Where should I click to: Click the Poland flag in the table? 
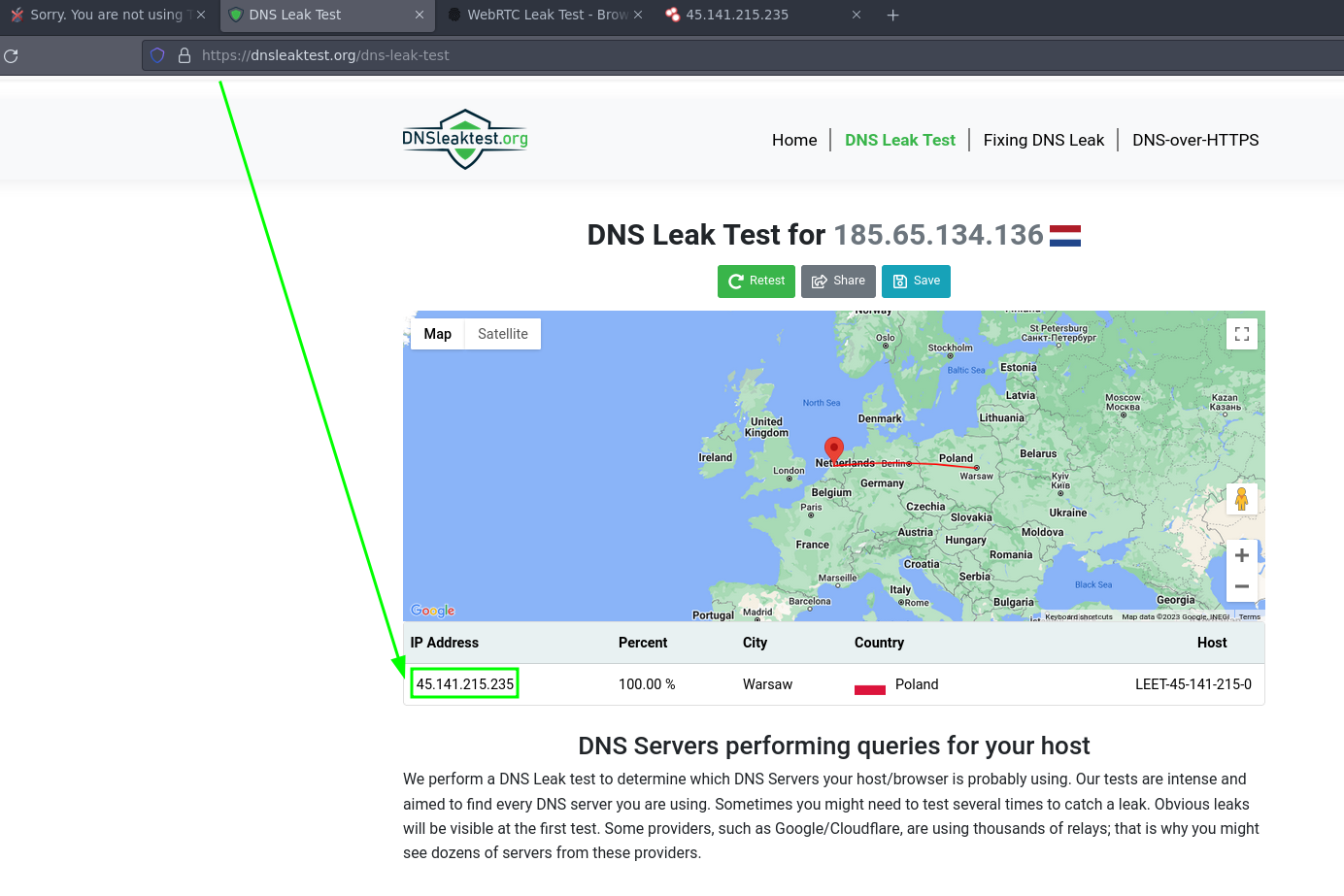(870, 685)
